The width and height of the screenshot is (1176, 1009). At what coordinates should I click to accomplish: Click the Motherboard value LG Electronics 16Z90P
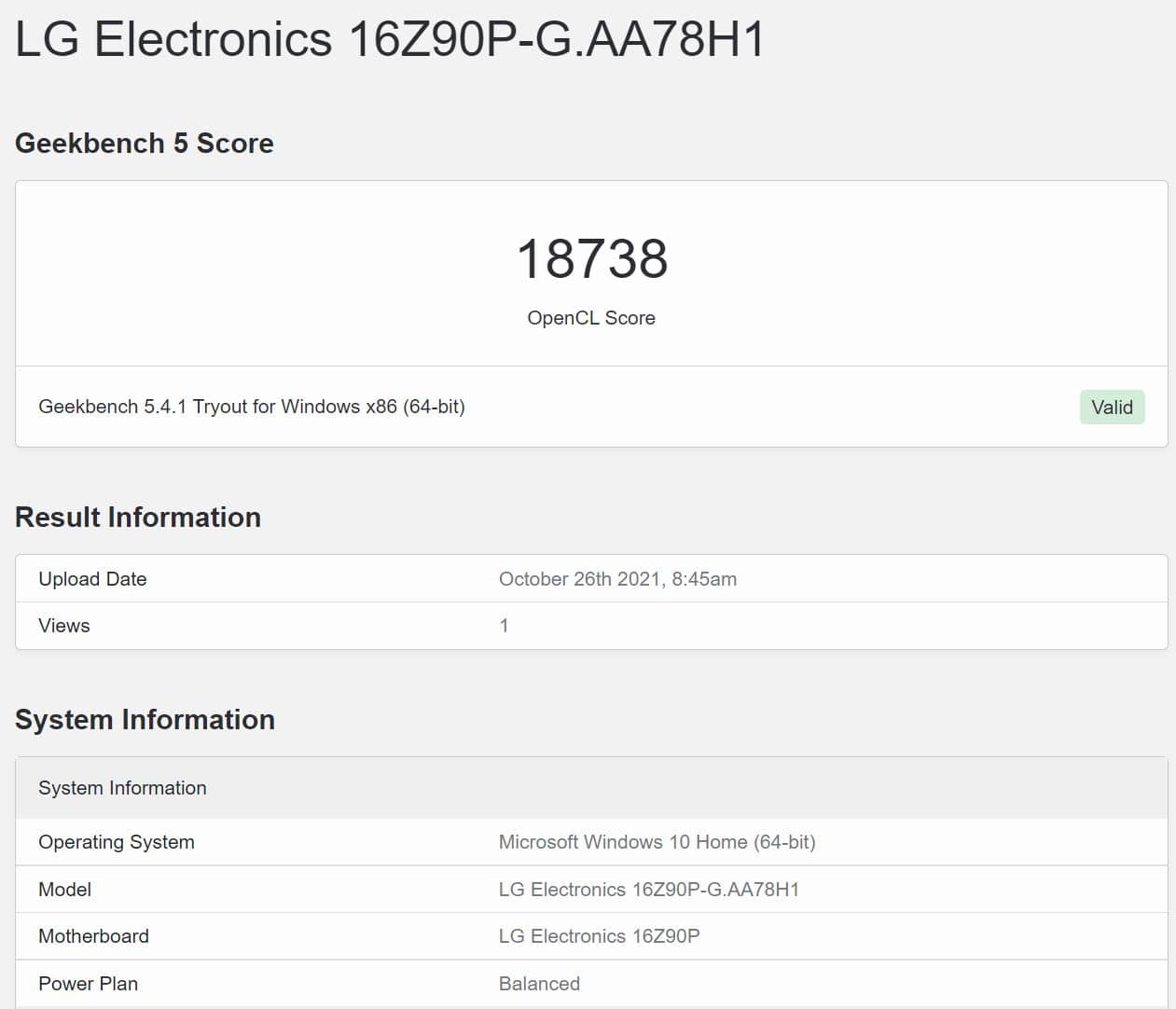600,936
